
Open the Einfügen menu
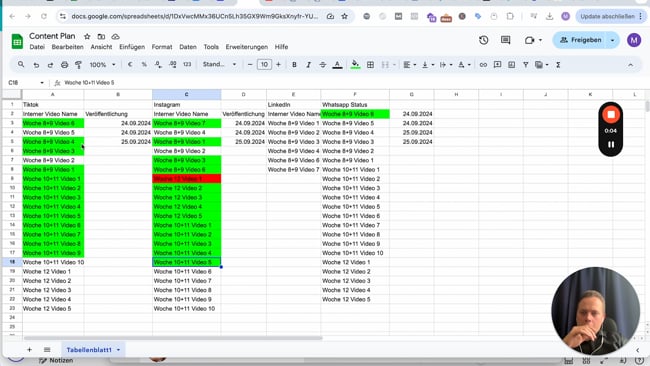click(x=132, y=47)
